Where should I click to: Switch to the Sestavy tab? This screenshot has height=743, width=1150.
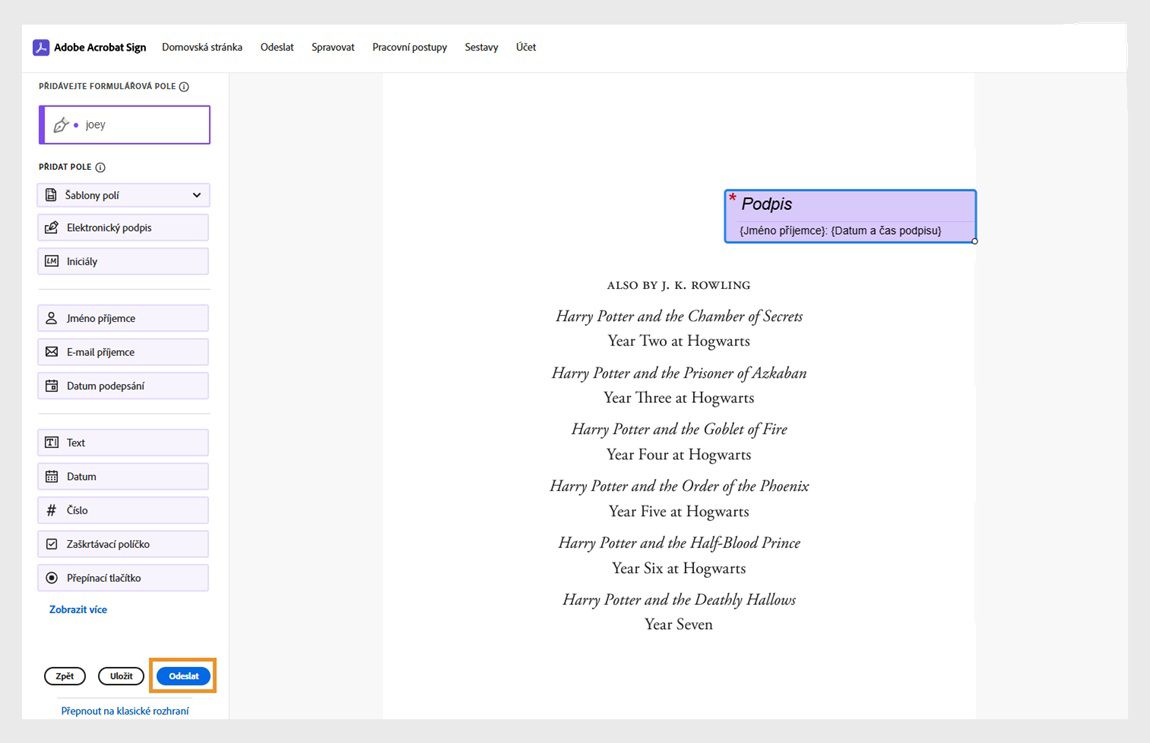(481, 47)
